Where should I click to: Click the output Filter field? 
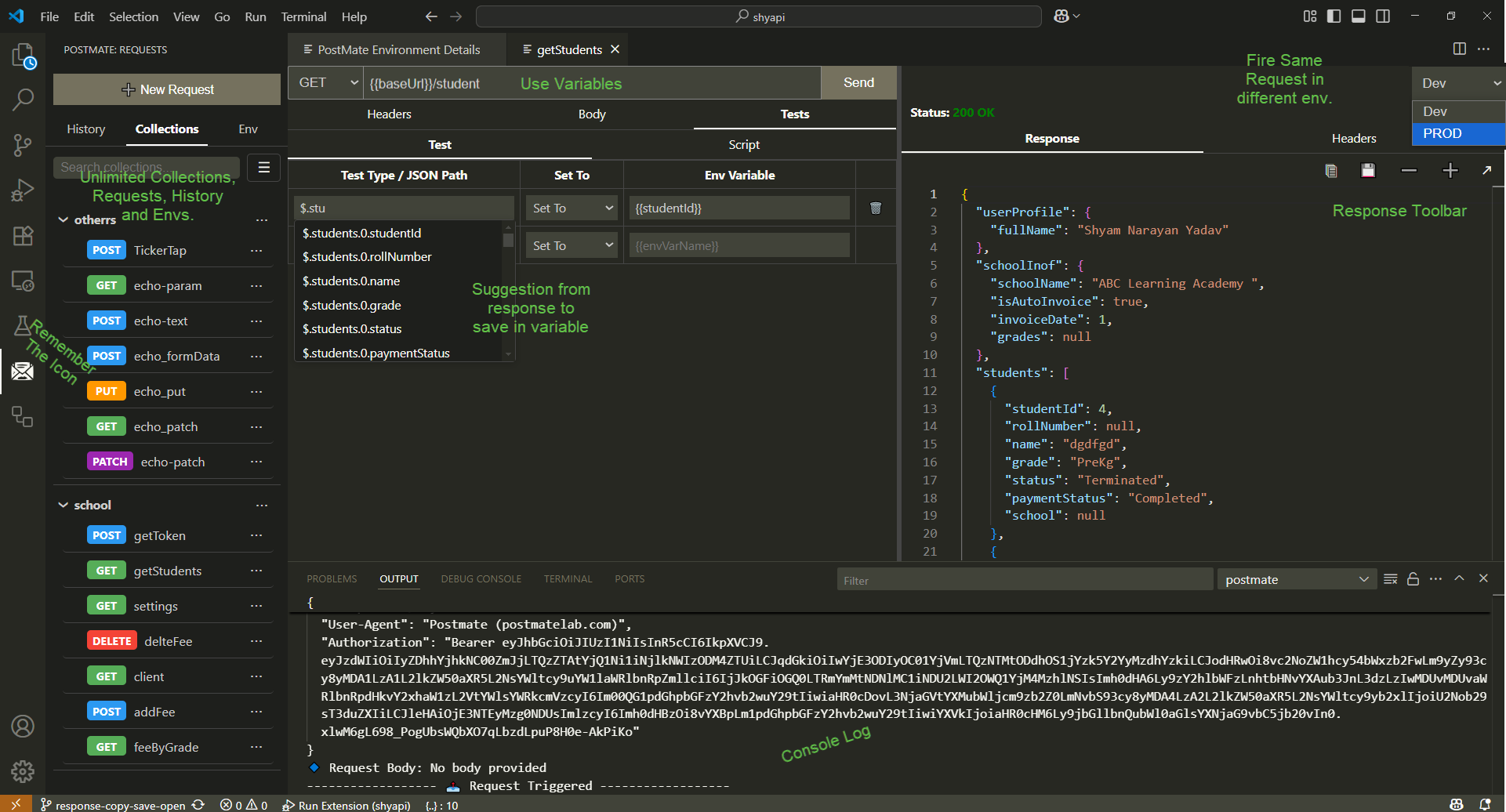click(x=1025, y=580)
